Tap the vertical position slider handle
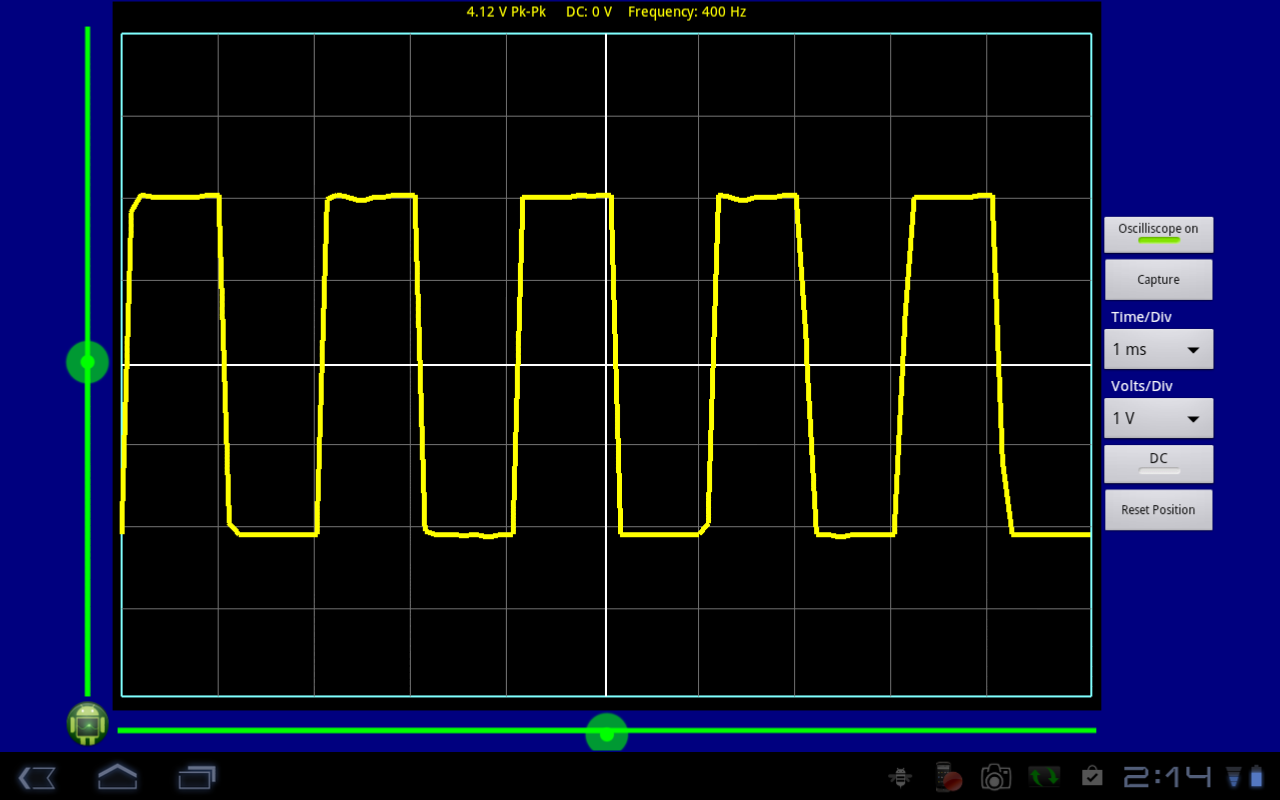This screenshot has height=800, width=1280. point(87,361)
